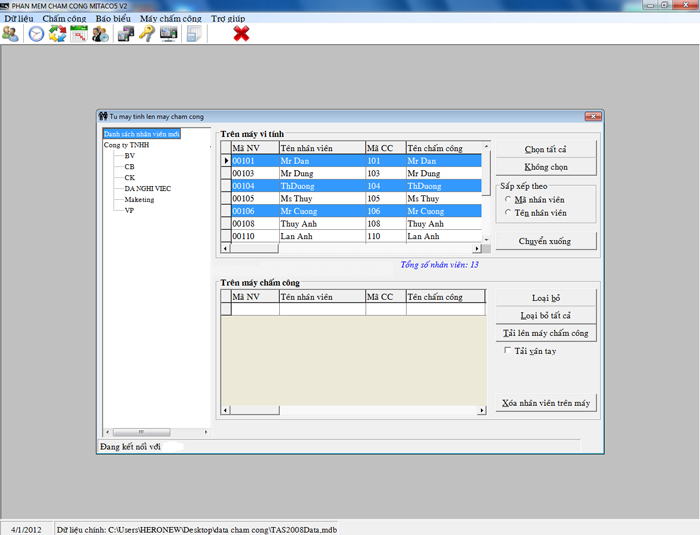700x535 pixels.
Task: Enable the 'Tải vân tay' checkbox
Action: tap(507, 350)
